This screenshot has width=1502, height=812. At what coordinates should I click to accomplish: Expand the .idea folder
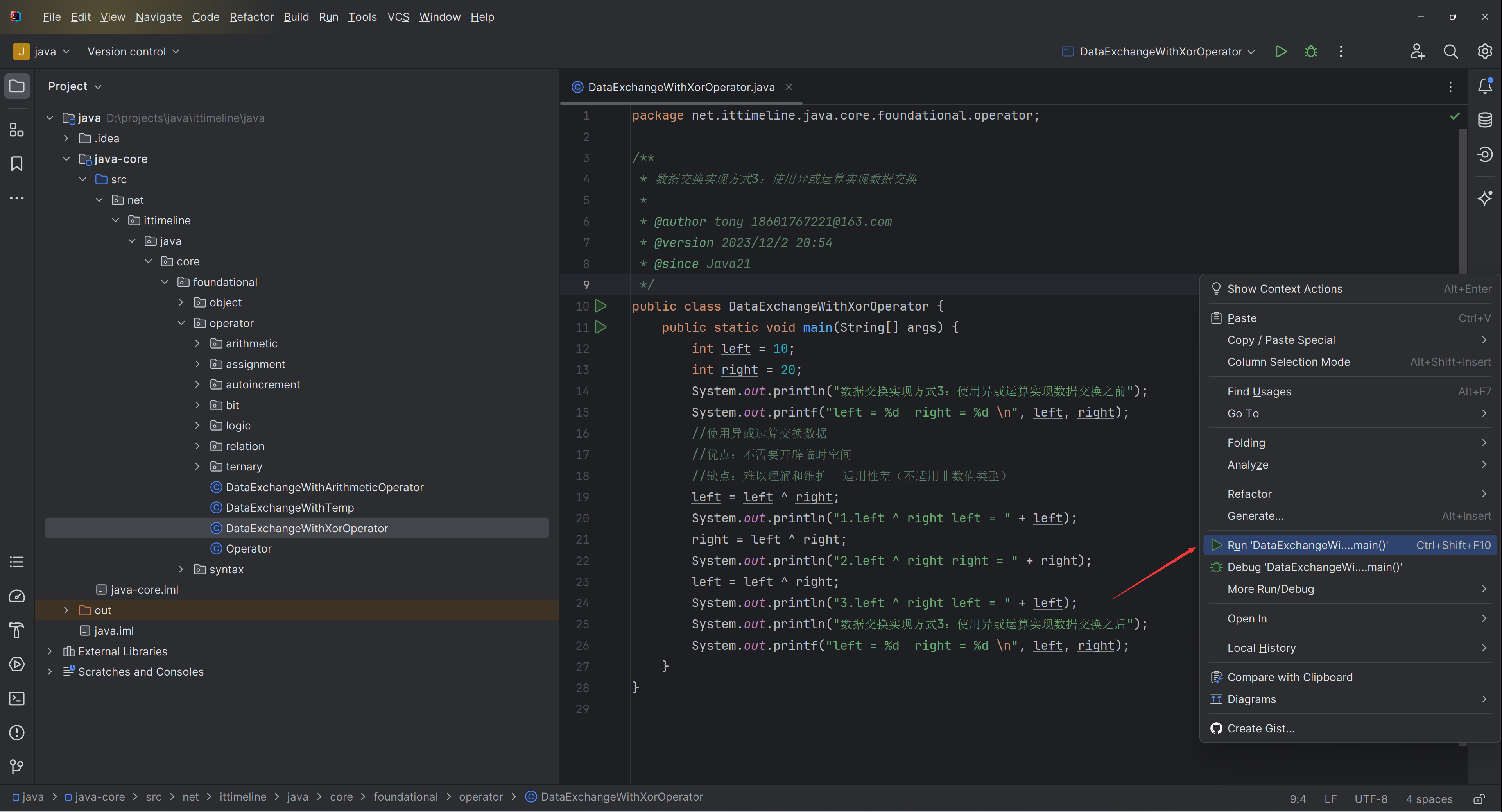coord(66,138)
